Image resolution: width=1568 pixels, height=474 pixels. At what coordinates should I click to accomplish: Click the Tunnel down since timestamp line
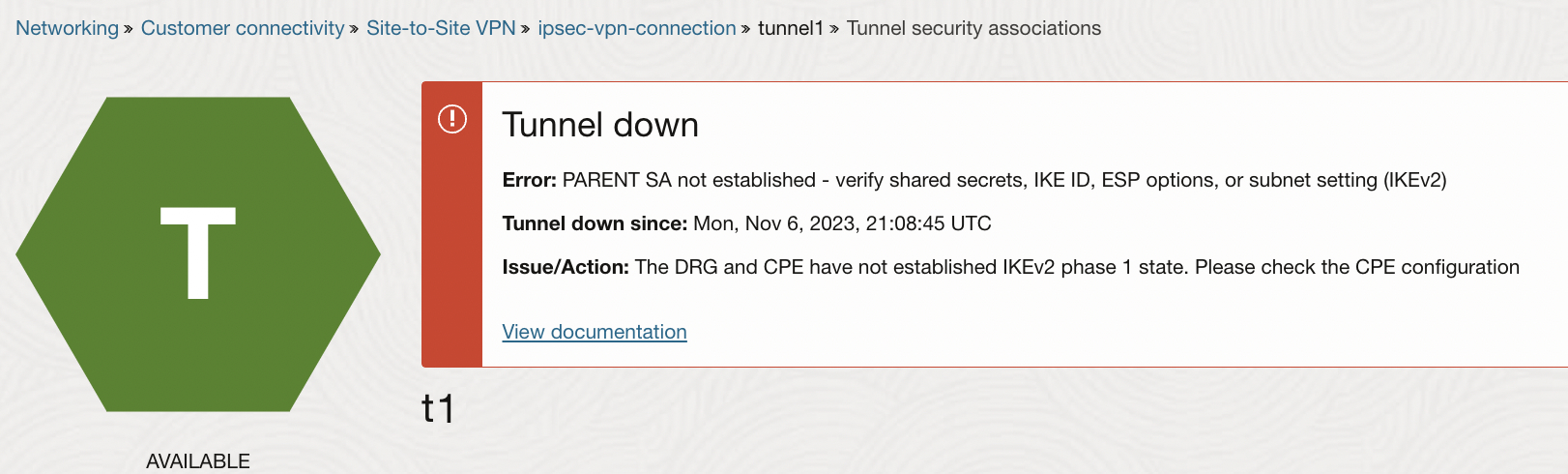pos(746,223)
